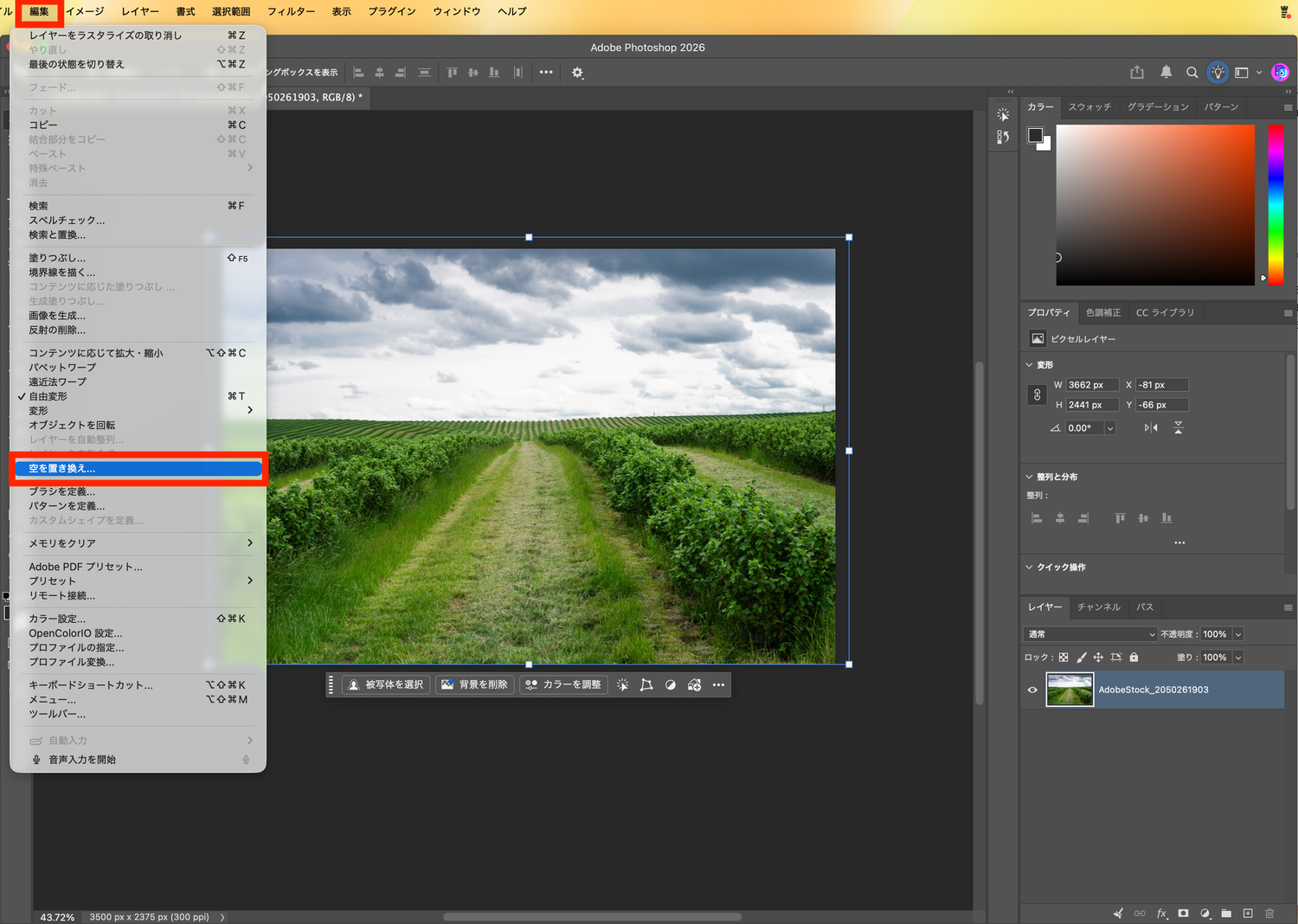1298x924 pixels.
Task: Open the Discover lightbulb icon
Action: pos(1218,73)
